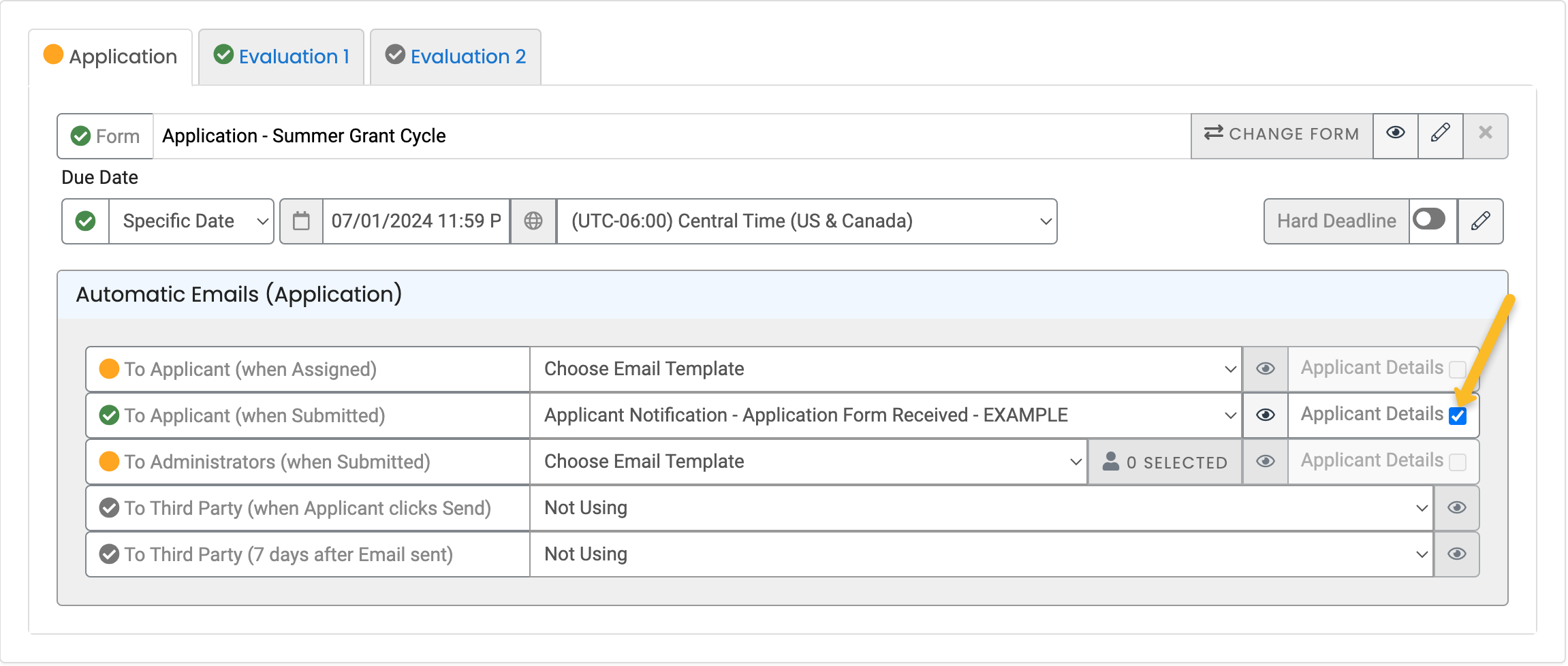Edit the due date settings with pencil icon
The width and height of the screenshot is (1568, 666).
[x=1481, y=221]
